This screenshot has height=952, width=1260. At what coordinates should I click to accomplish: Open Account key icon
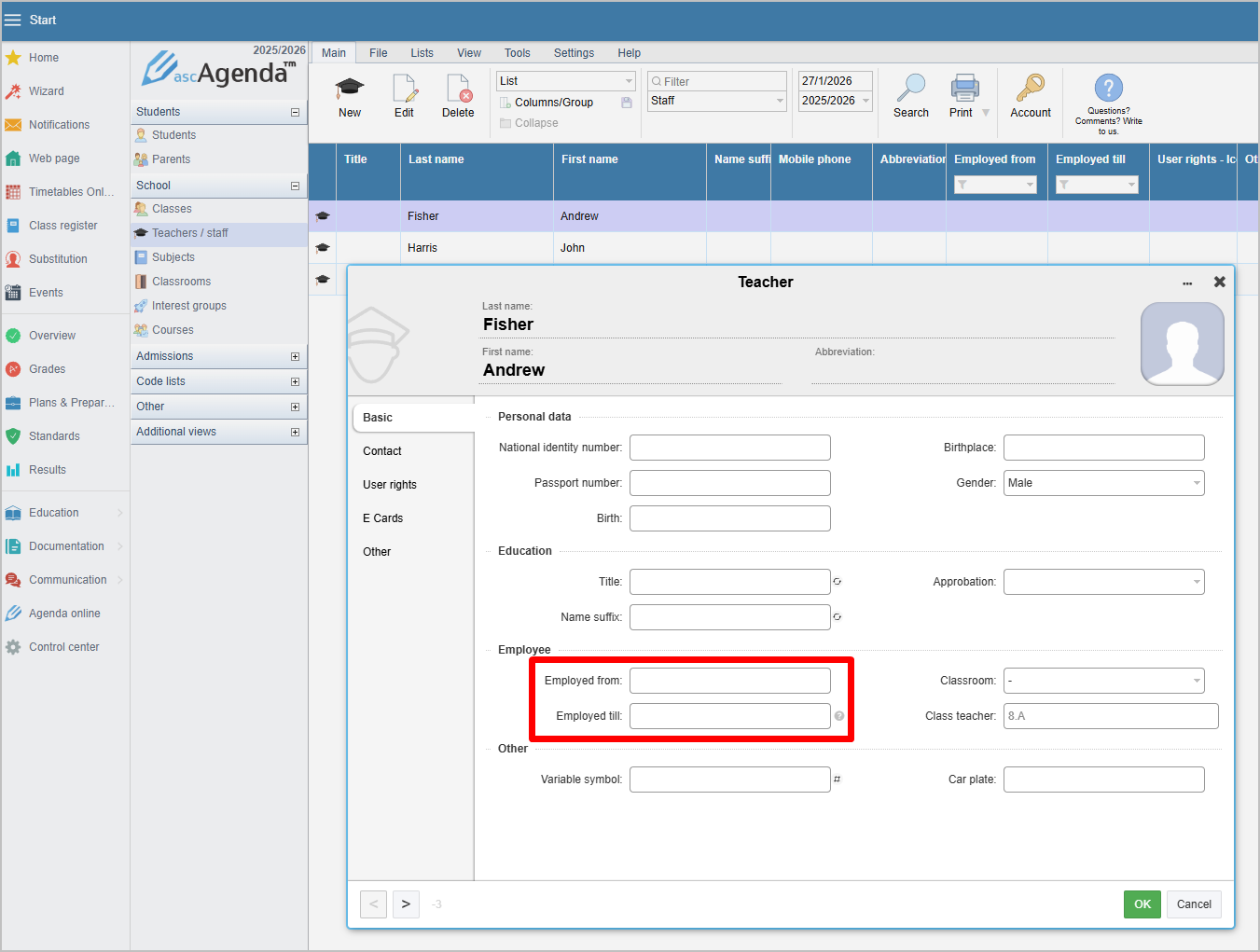click(1030, 90)
